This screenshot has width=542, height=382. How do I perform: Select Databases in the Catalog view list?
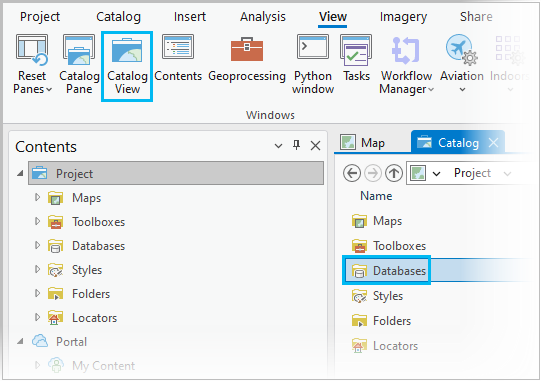coord(386,271)
